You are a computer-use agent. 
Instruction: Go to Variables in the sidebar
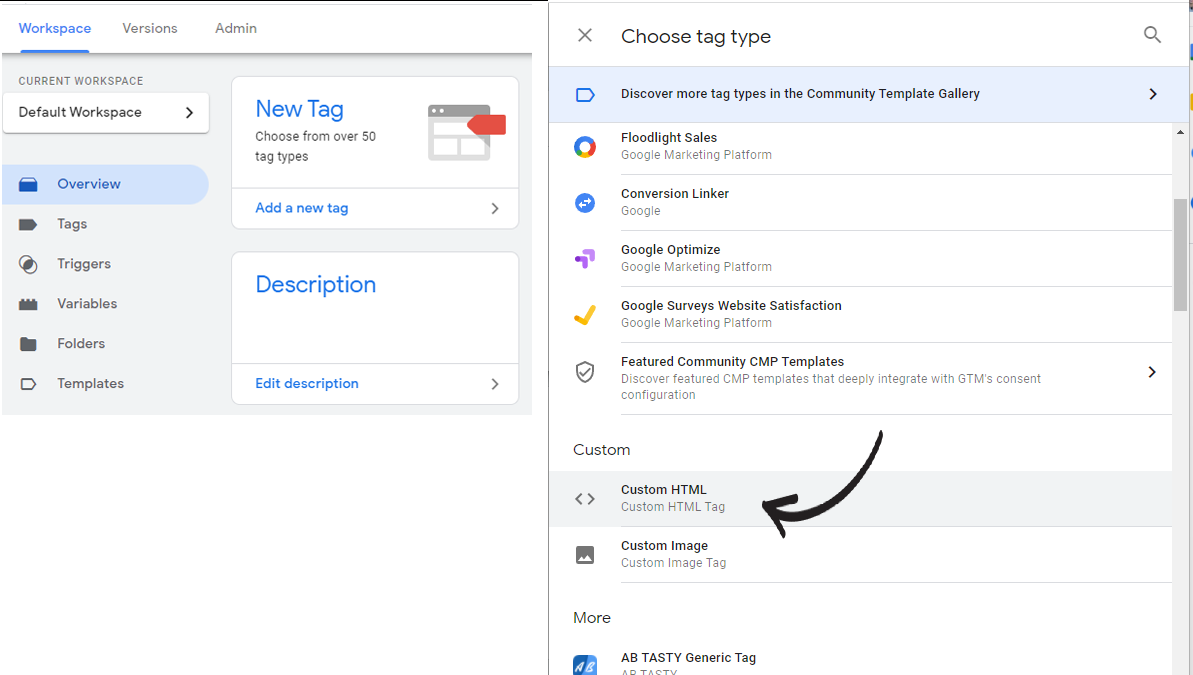(x=87, y=304)
